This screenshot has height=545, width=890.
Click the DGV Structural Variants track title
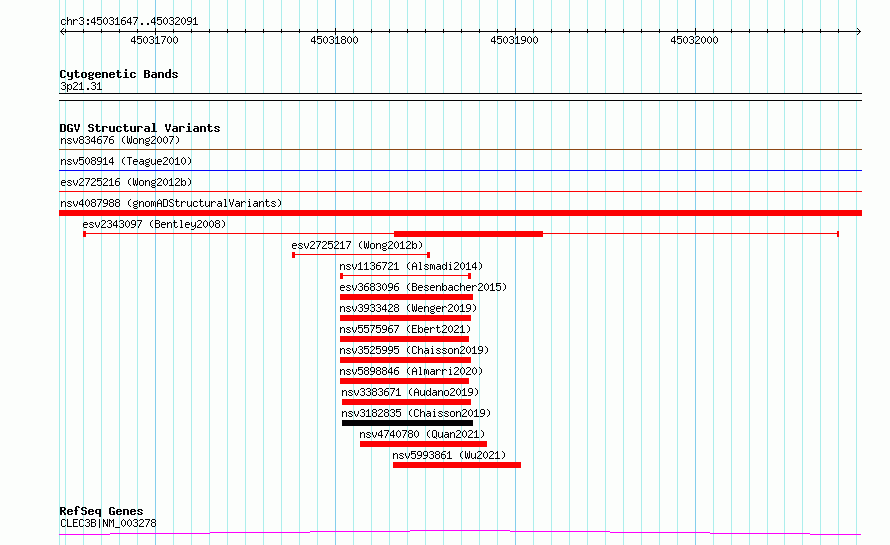[140, 128]
